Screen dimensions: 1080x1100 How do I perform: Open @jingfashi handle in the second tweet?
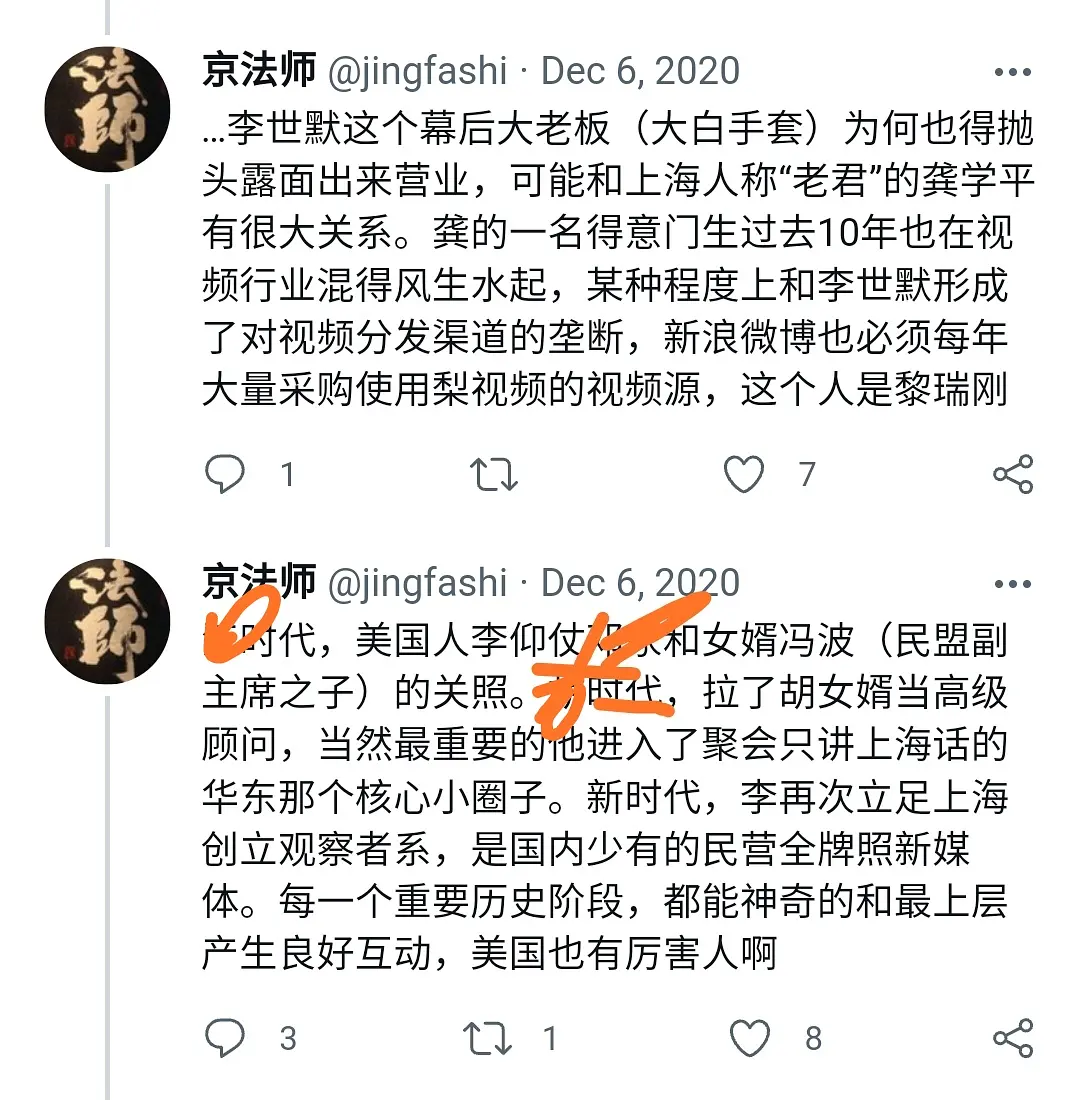[x=418, y=584]
